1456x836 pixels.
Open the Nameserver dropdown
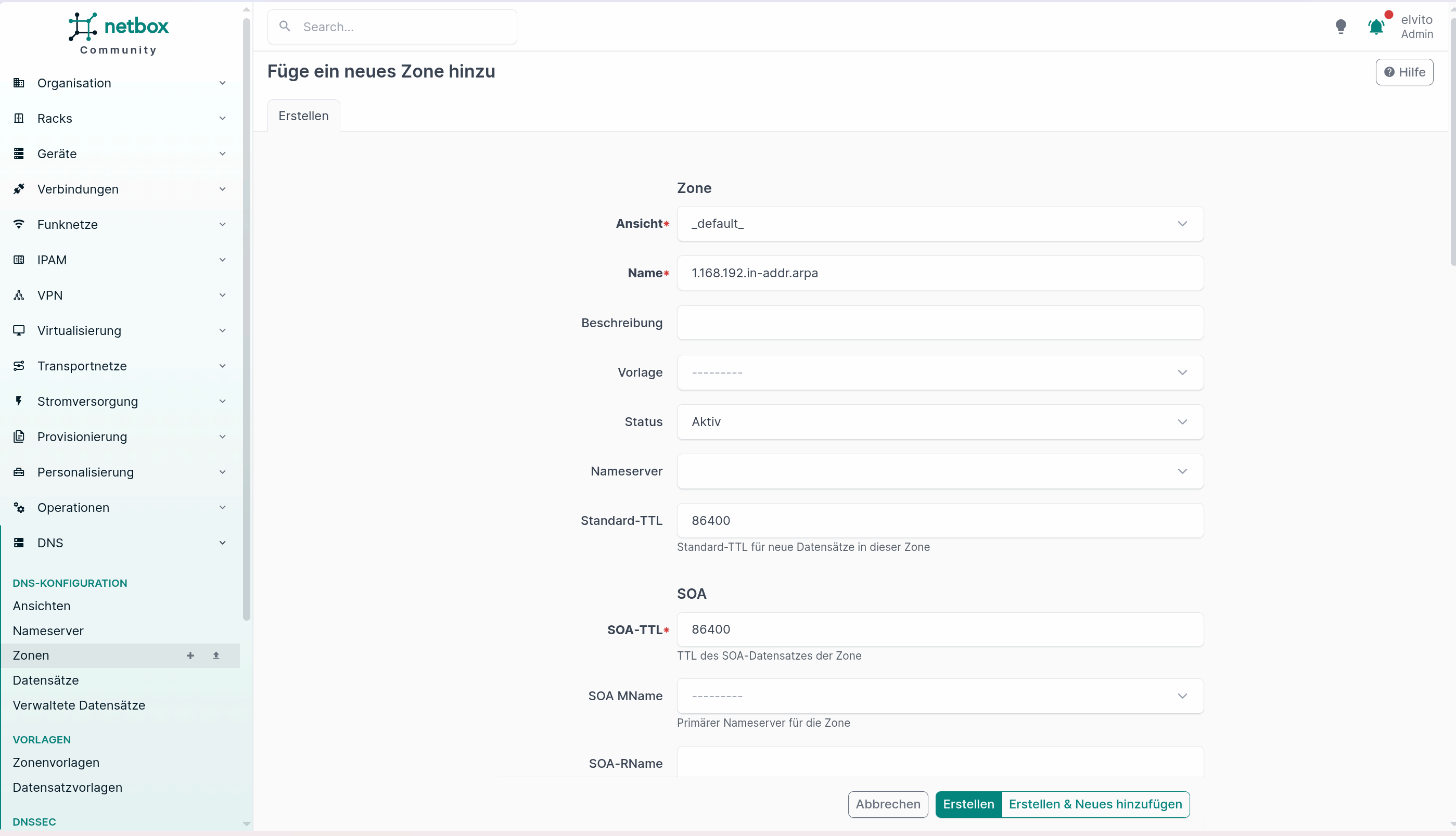[940, 471]
